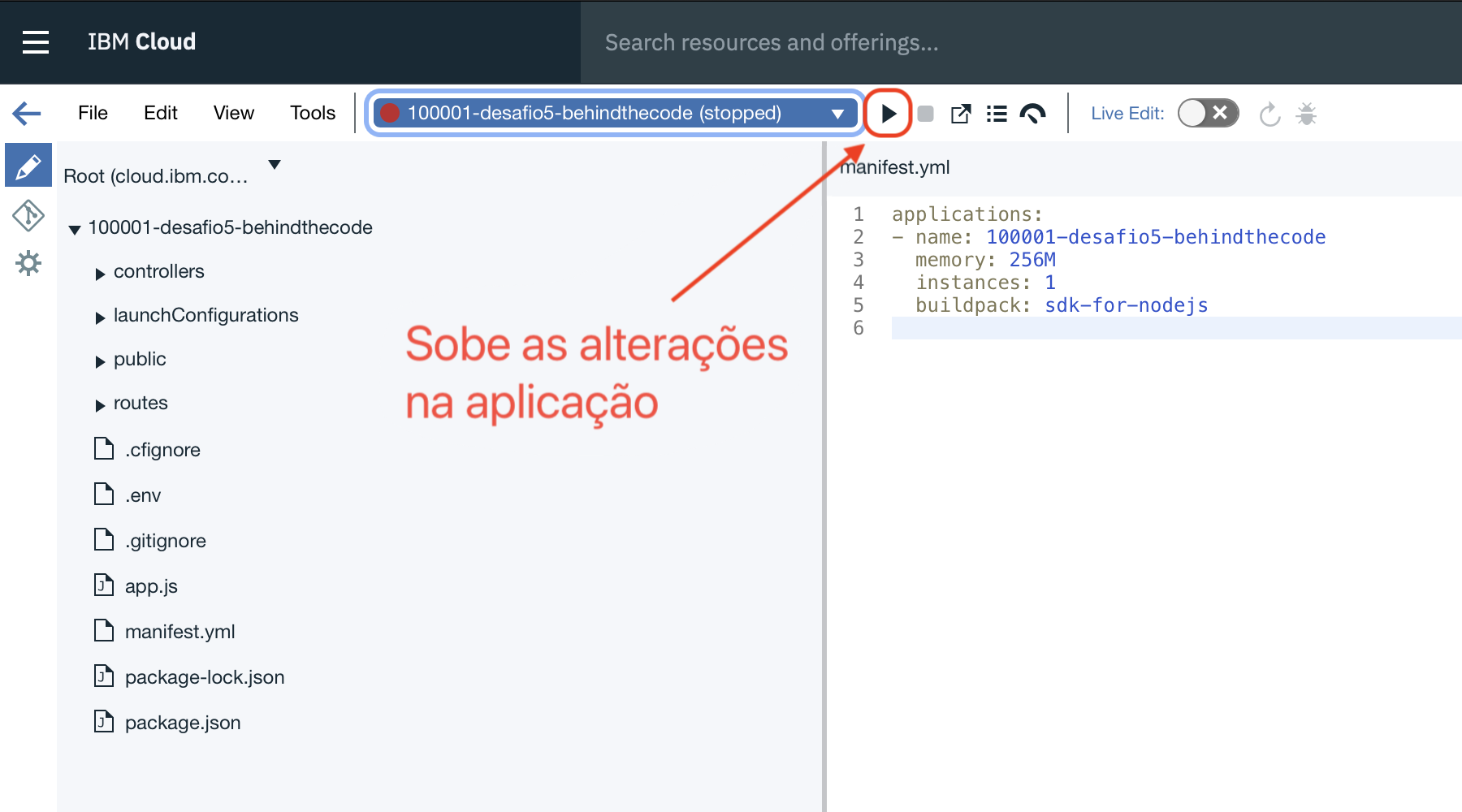This screenshot has width=1462, height=812.
Task: Click line number 3 in the gutter
Action: (x=859, y=260)
